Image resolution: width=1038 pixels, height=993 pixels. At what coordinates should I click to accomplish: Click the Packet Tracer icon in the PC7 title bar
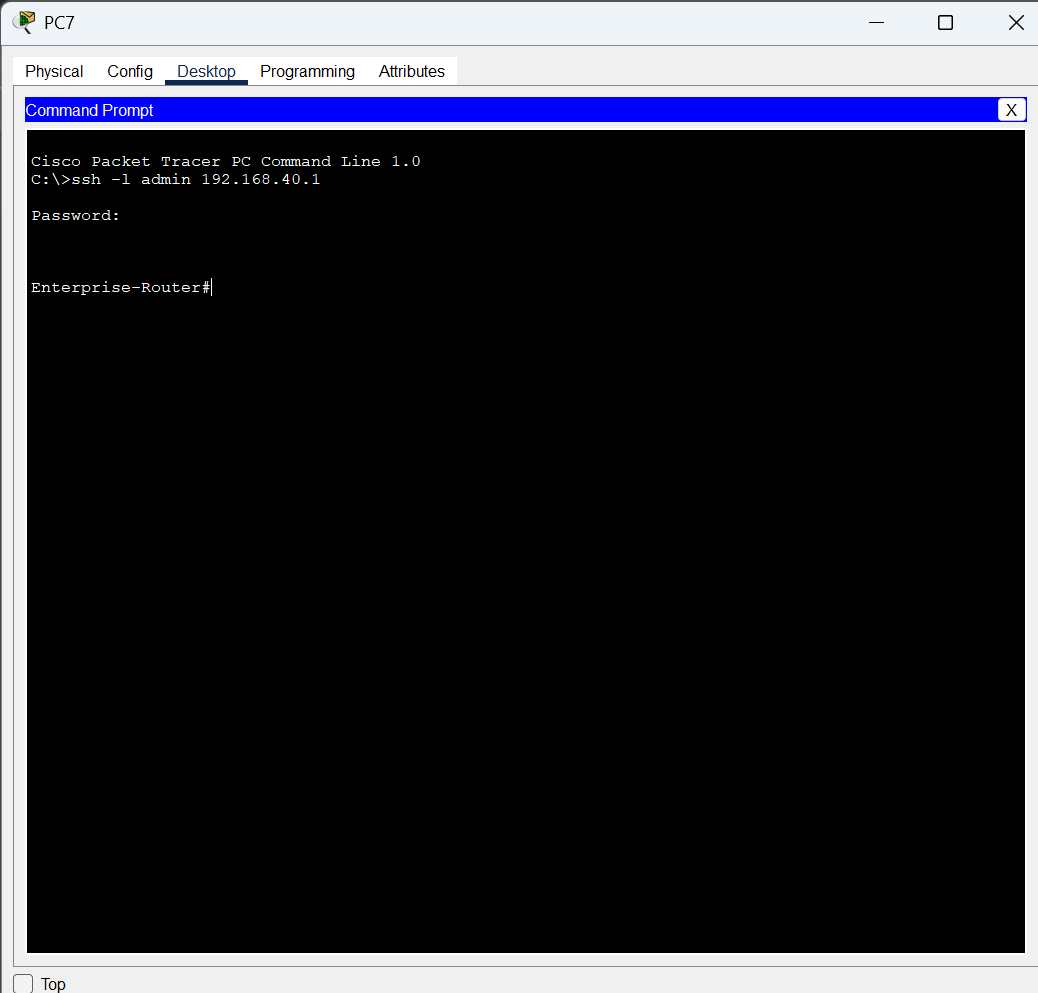point(24,22)
